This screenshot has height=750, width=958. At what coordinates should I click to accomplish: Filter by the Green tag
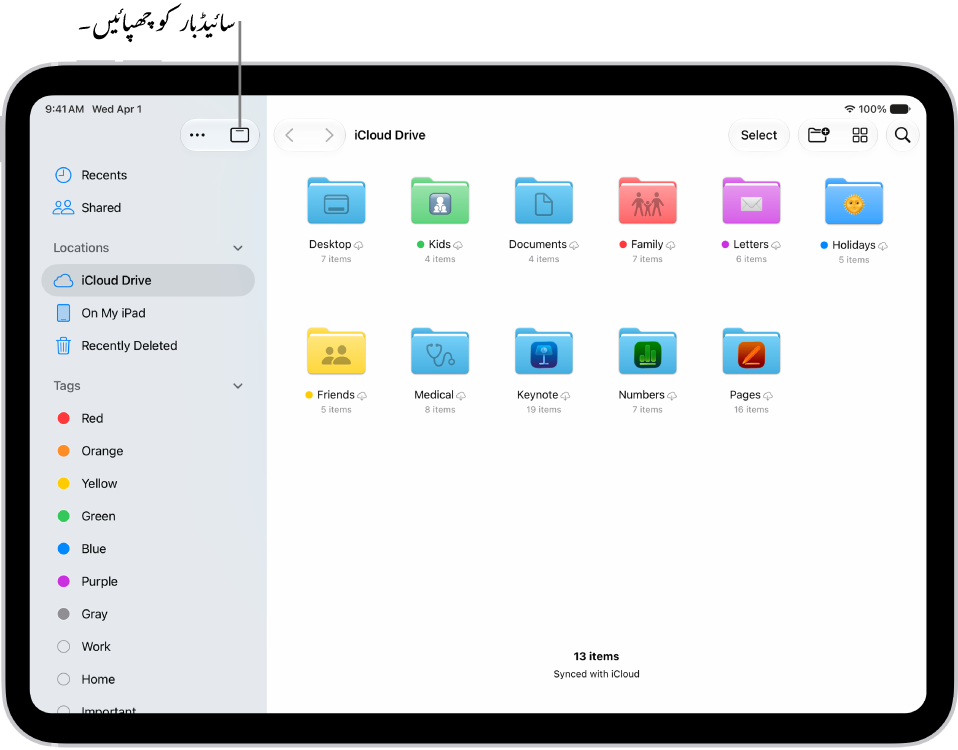pos(148,516)
